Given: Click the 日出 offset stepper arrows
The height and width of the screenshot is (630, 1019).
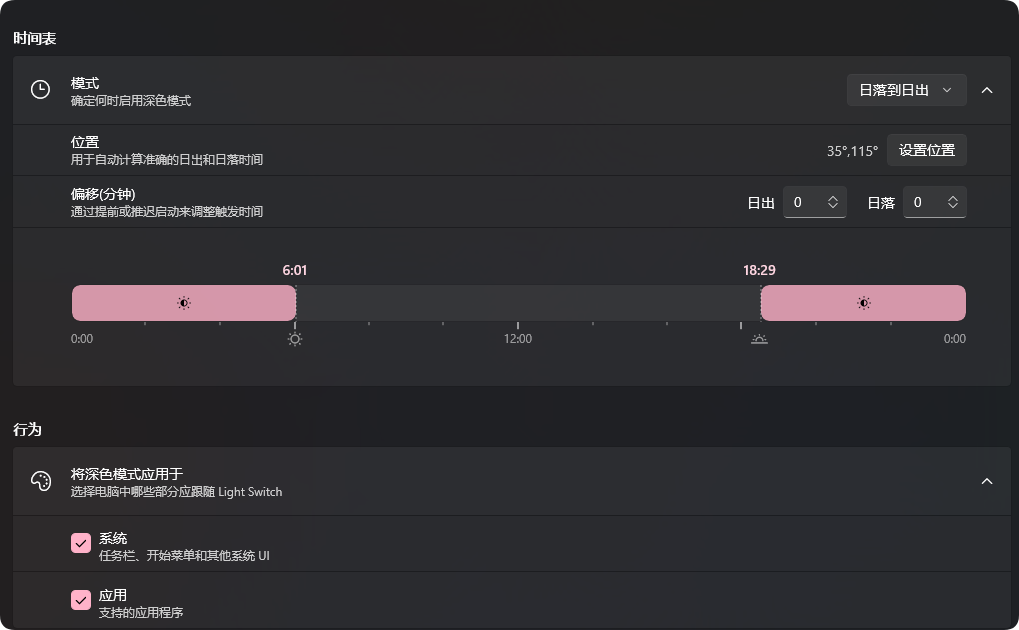Looking at the screenshot, I should coord(832,202).
